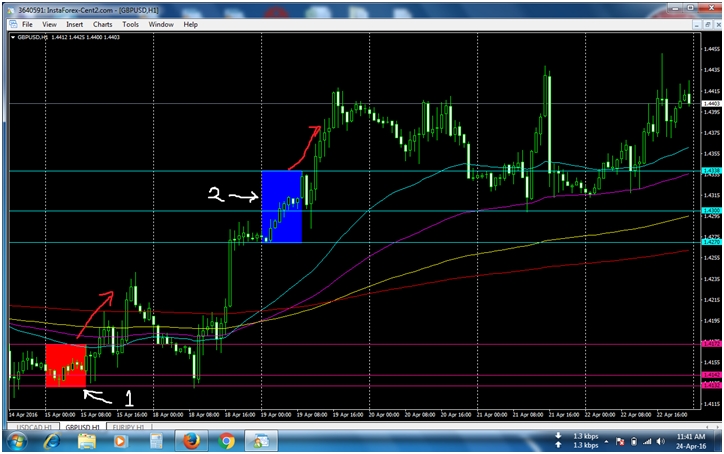Click the GBPUSD,H1 chart header dropdown triangle
724x454 pixels.
13,37
